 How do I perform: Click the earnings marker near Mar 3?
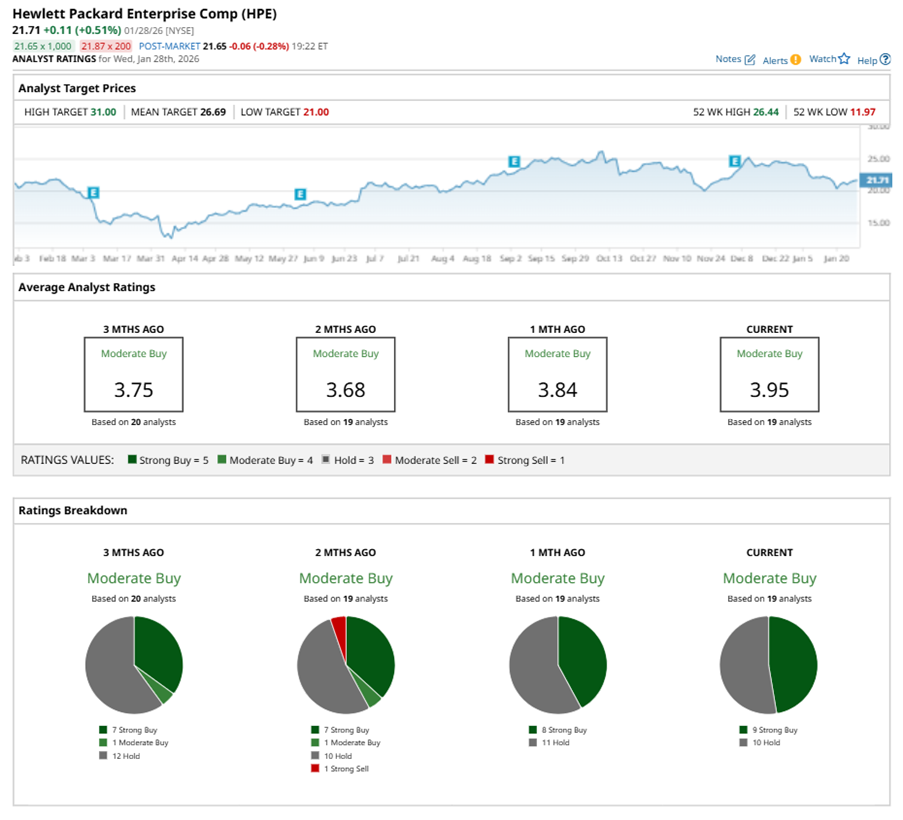(x=93, y=192)
